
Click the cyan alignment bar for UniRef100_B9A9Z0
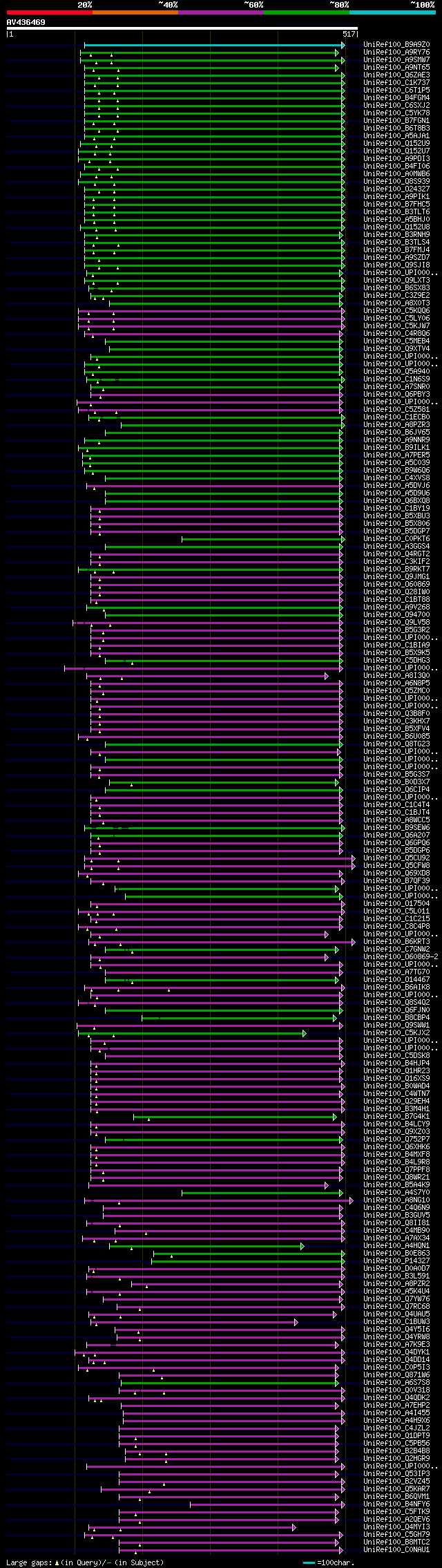coord(214,45)
